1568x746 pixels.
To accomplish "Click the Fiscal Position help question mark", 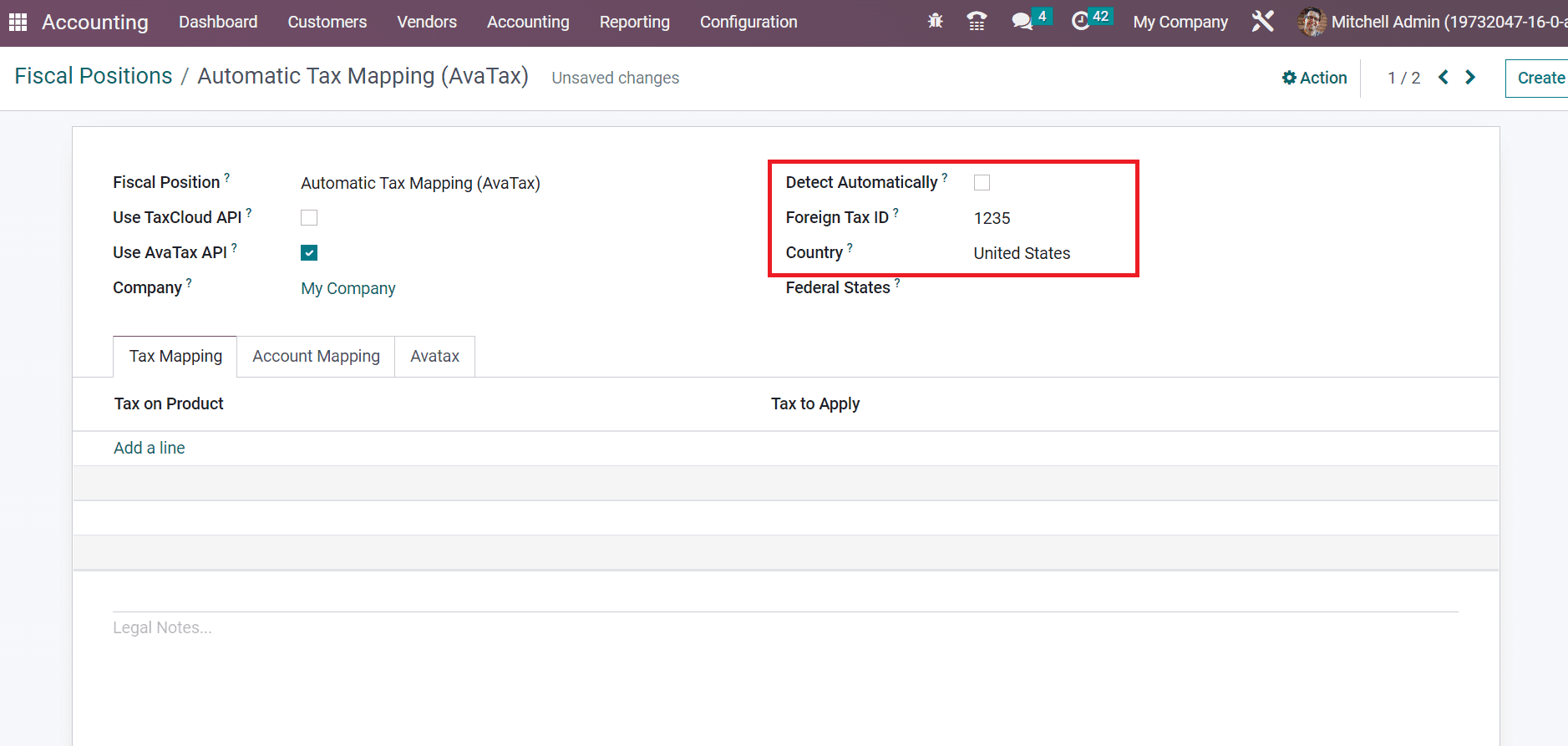I will tap(226, 177).
